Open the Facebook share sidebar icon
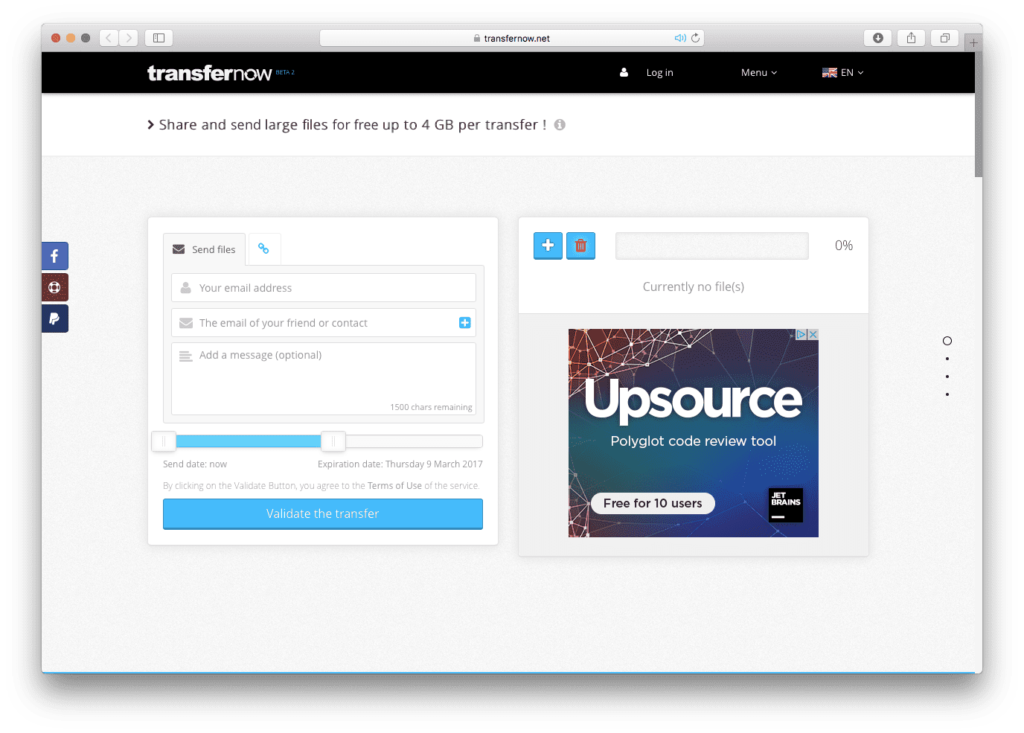Viewport: 1024px width, 733px height. pos(54,256)
